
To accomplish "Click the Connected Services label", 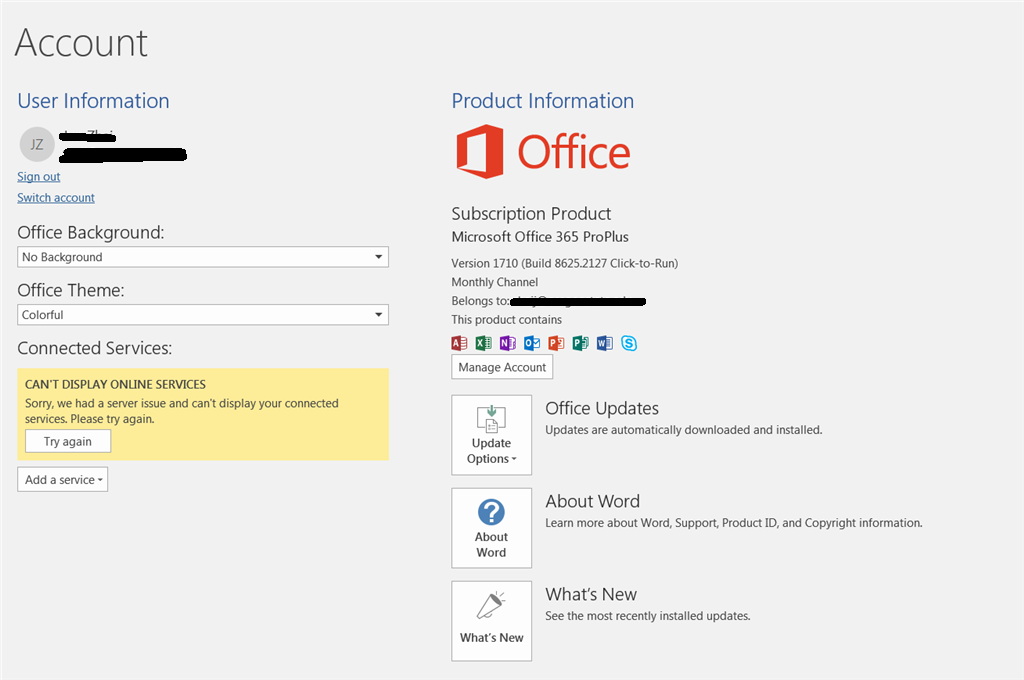I will coord(95,348).
